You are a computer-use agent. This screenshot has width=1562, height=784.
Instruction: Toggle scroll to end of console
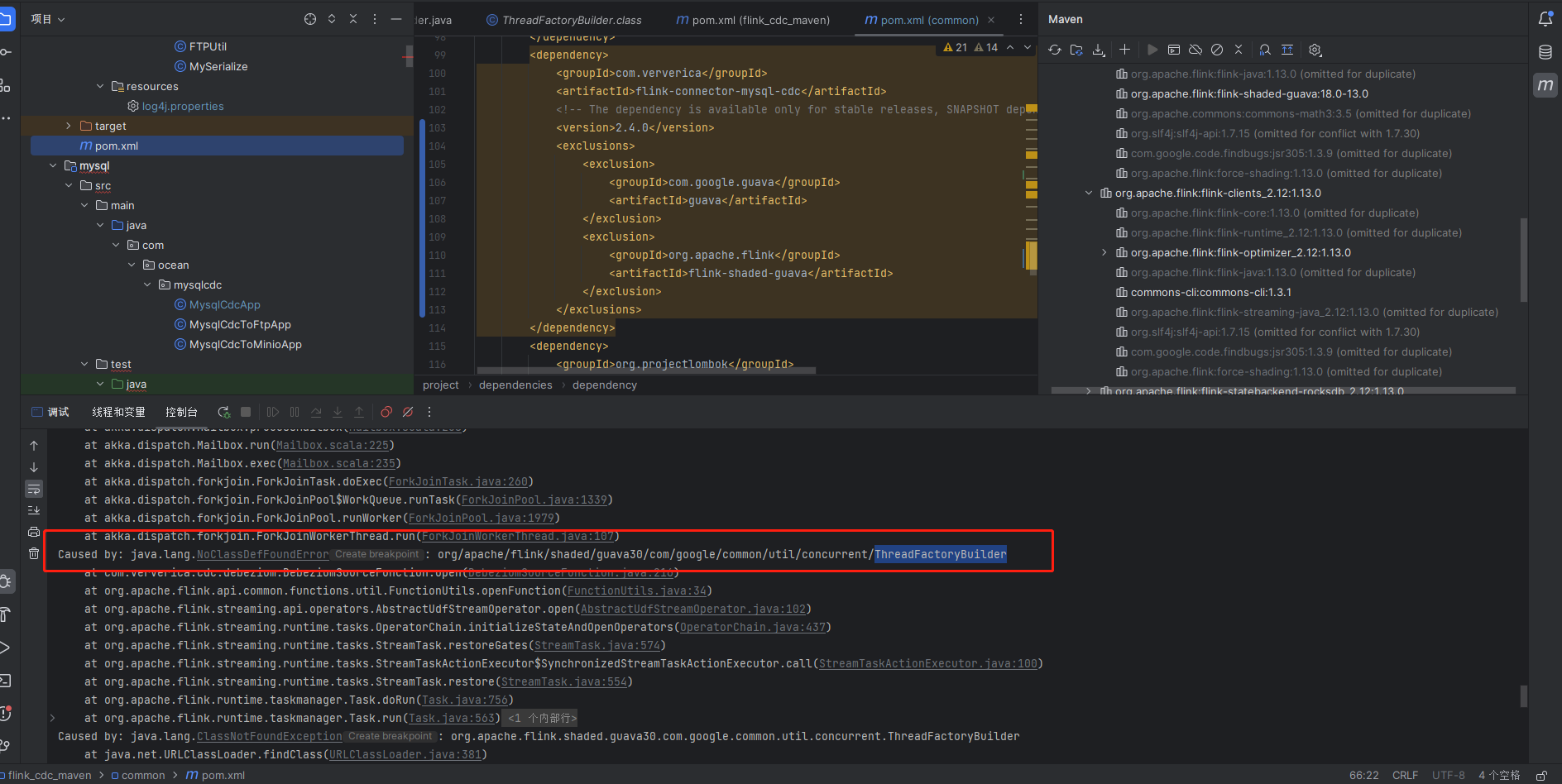click(x=34, y=510)
